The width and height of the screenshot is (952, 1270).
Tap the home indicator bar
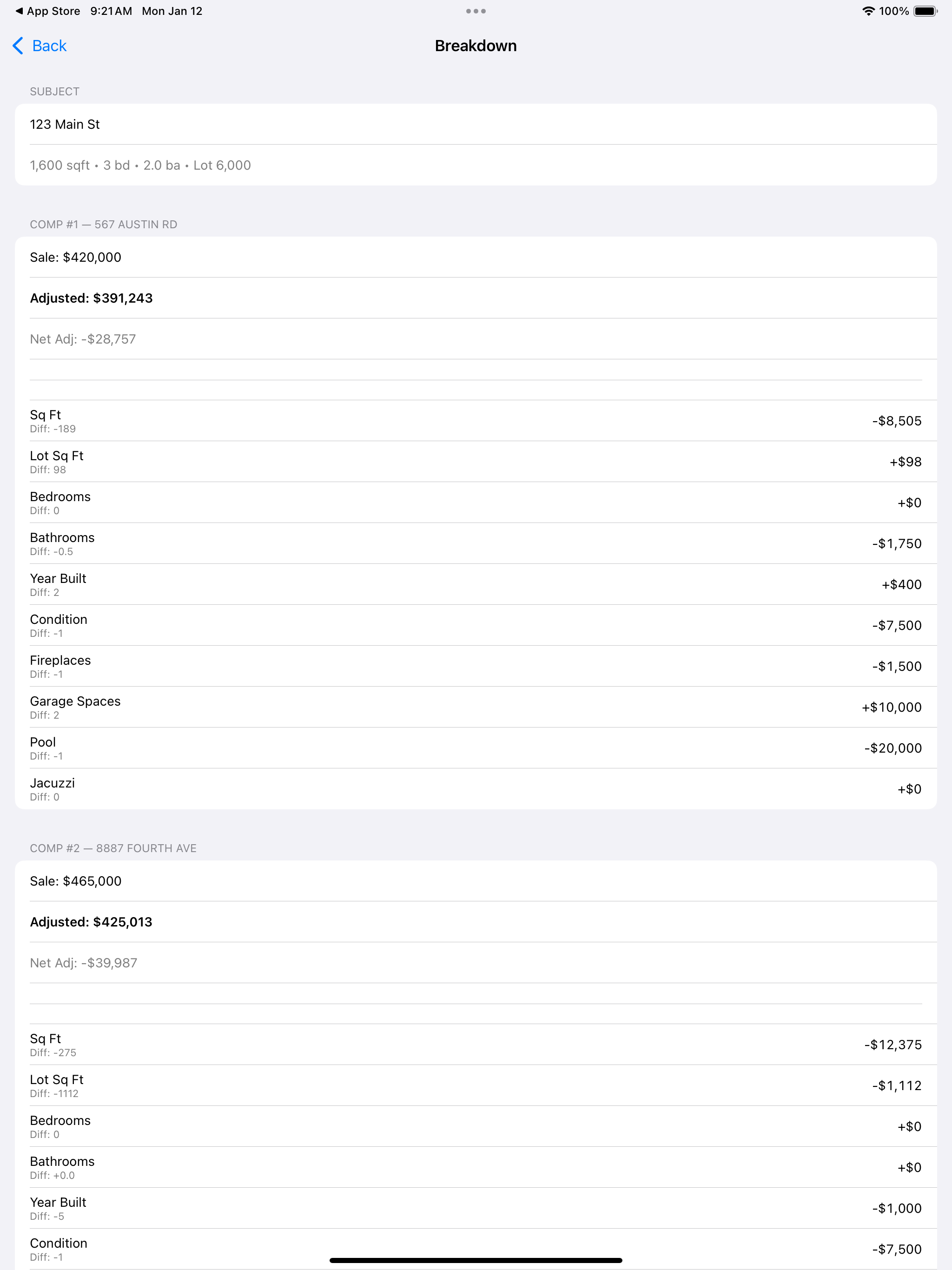pos(476,1260)
